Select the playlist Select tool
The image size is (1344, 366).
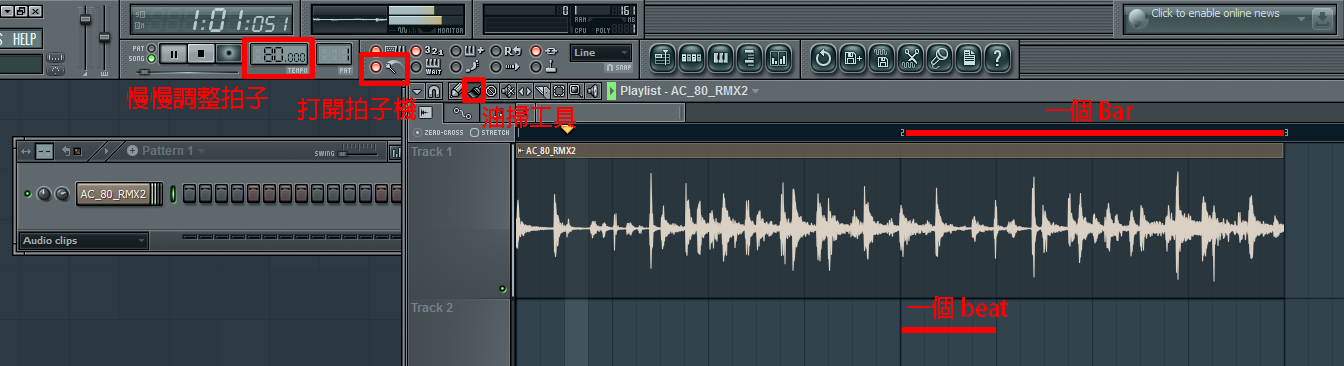pos(558,91)
